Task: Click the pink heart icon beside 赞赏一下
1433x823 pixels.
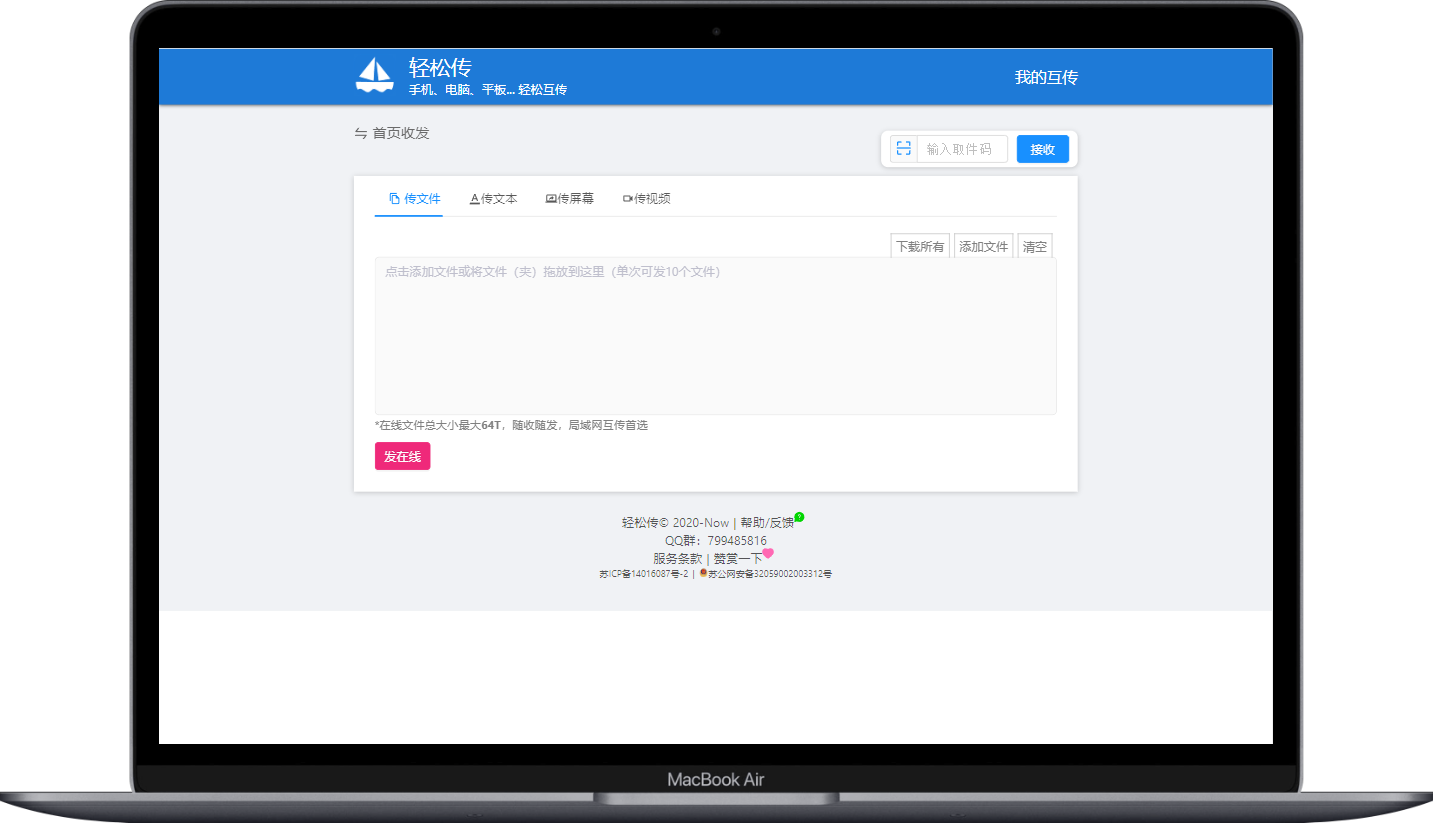Action: click(x=768, y=553)
